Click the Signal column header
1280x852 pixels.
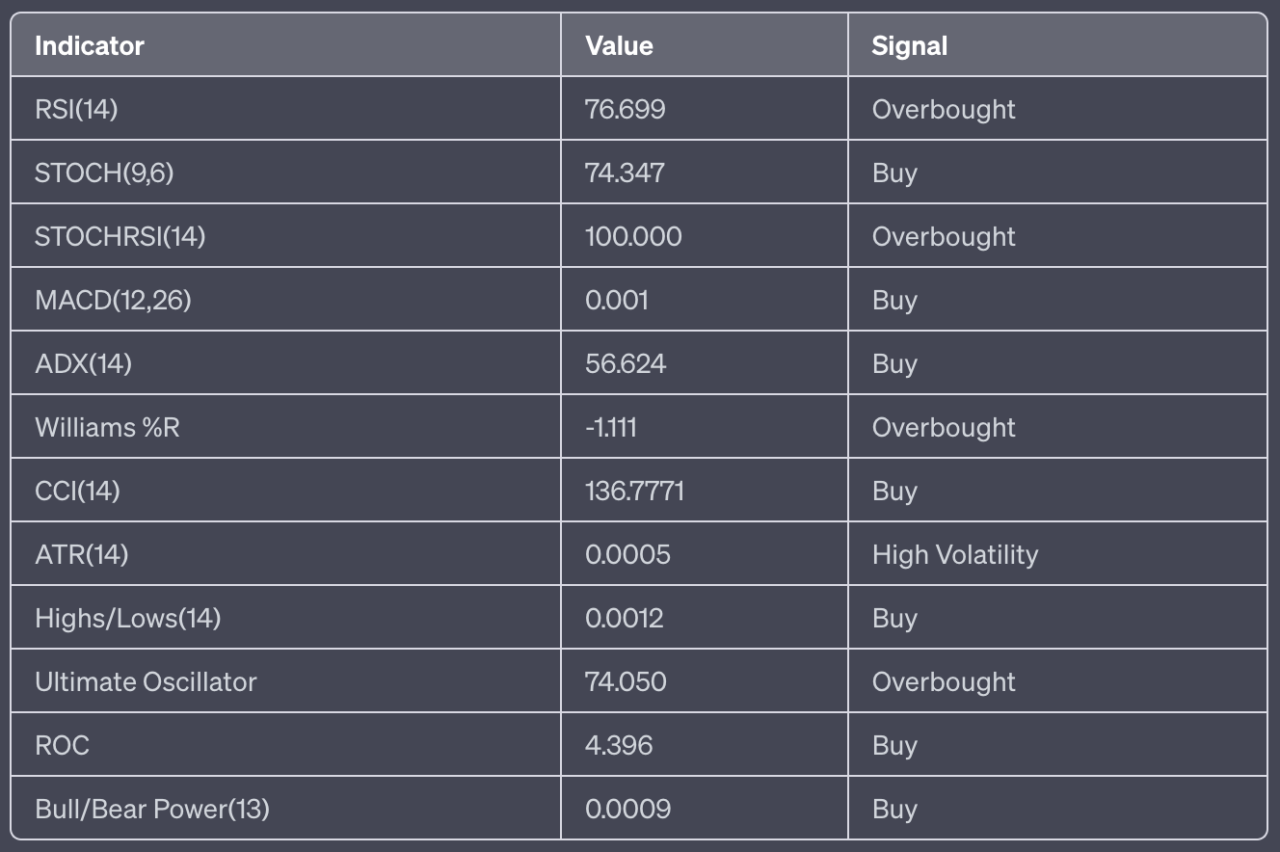pyautogui.click(x=909, y=46)
